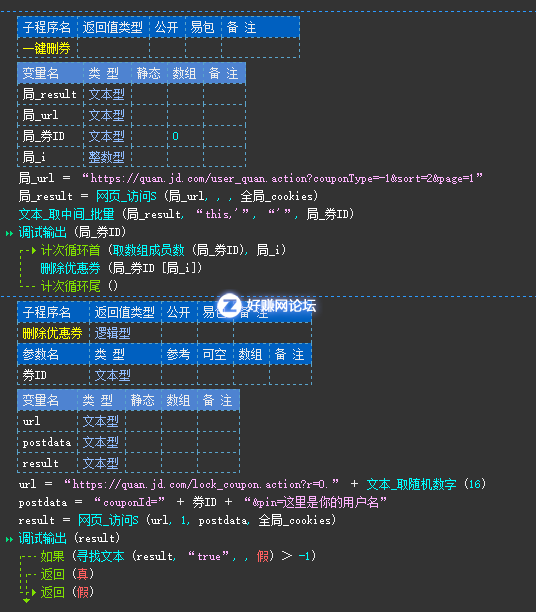
Task: Click the 可空 header cell
Action: pos(214,354)
